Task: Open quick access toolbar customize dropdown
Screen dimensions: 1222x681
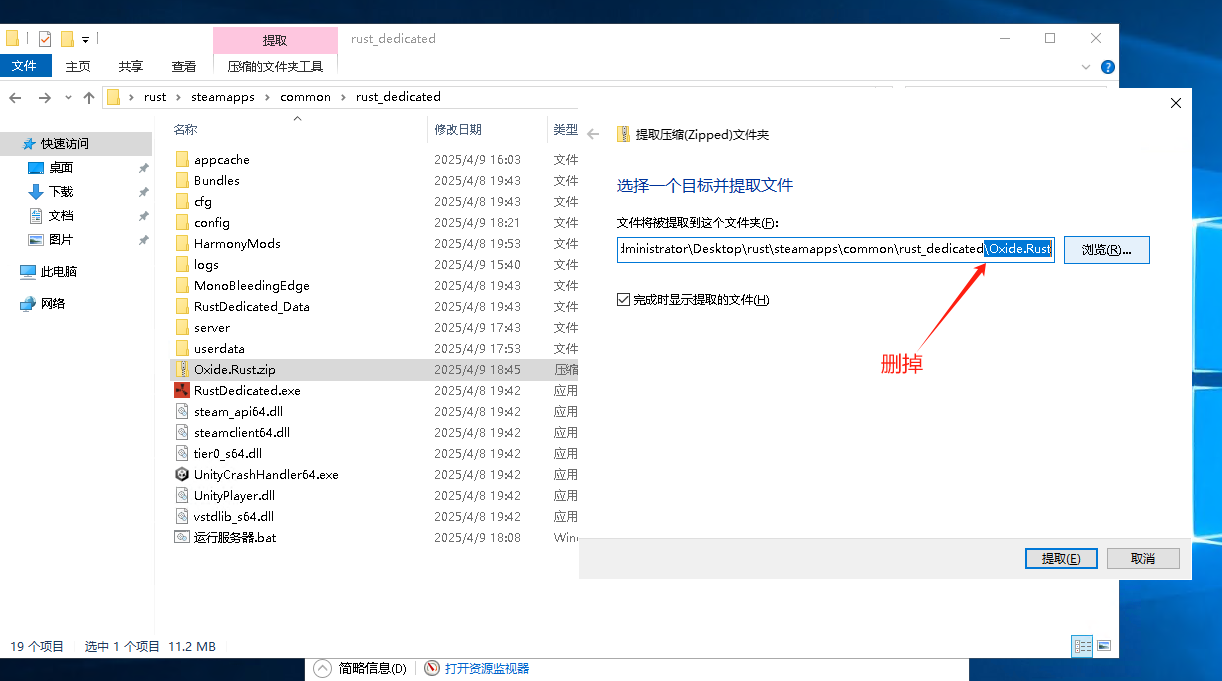Action: (86, 39)
